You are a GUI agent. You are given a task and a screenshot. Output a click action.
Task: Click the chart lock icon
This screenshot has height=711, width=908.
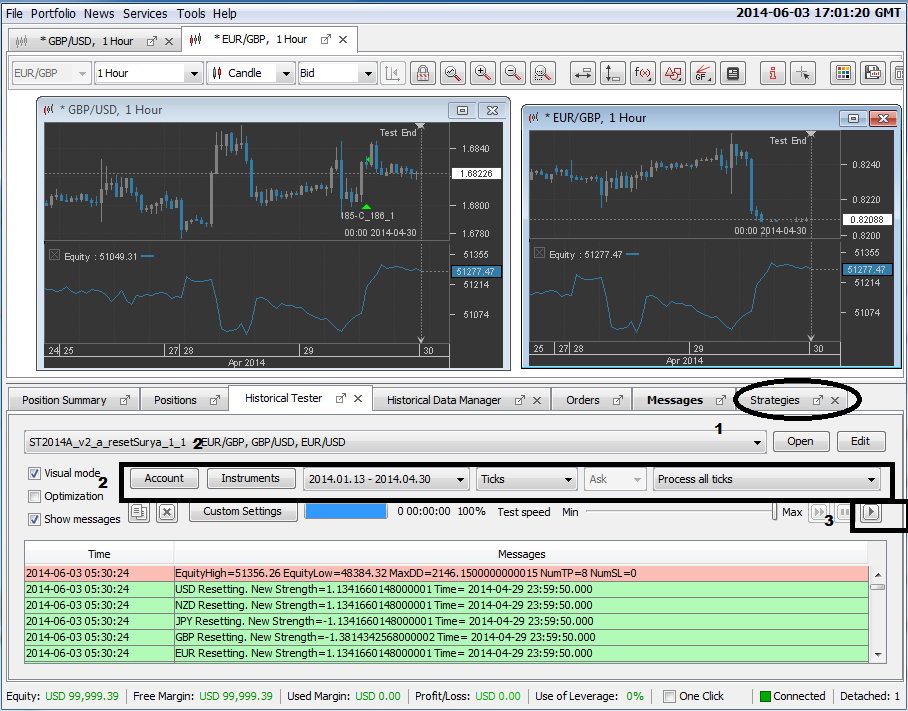423,73
